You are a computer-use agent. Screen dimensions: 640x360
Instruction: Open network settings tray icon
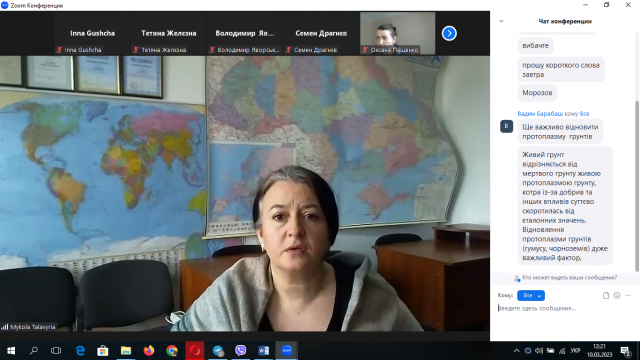562,351
